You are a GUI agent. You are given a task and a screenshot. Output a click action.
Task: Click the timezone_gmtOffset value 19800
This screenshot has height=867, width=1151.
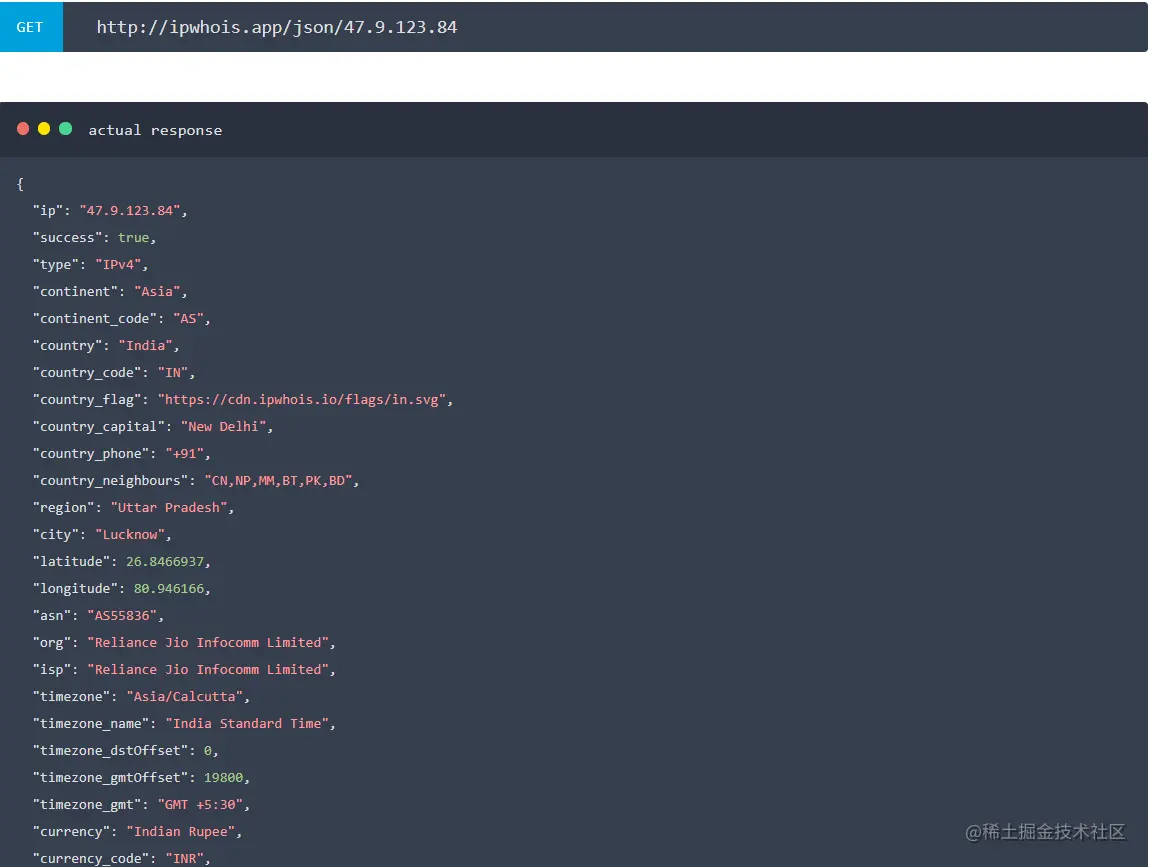(223, 778)
